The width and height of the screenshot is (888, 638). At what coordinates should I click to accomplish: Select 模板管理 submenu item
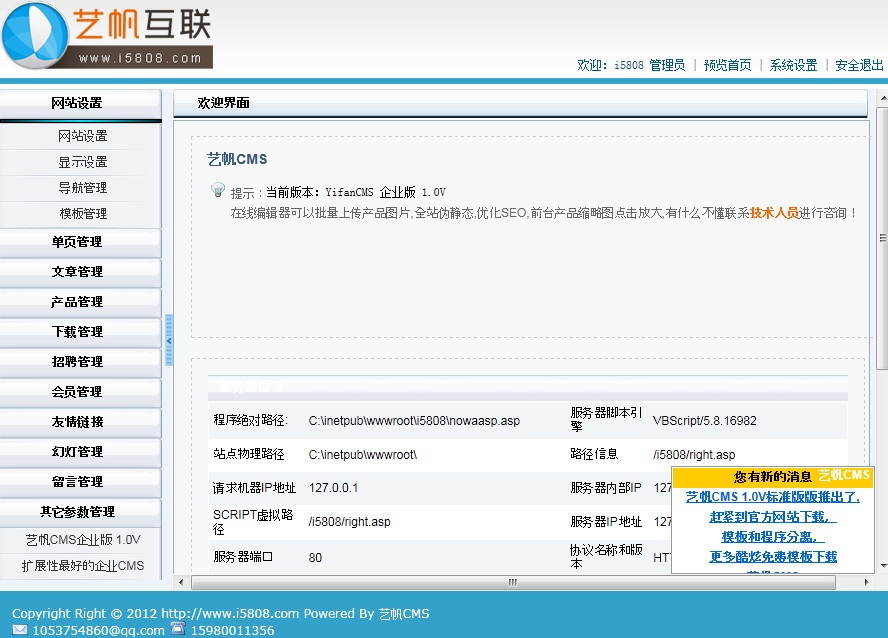click(83, 214)
